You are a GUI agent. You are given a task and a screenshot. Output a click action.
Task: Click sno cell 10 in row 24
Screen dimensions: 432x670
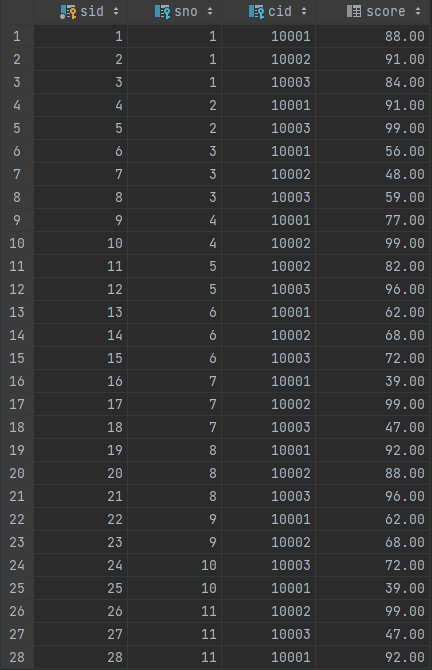[174, 565]
